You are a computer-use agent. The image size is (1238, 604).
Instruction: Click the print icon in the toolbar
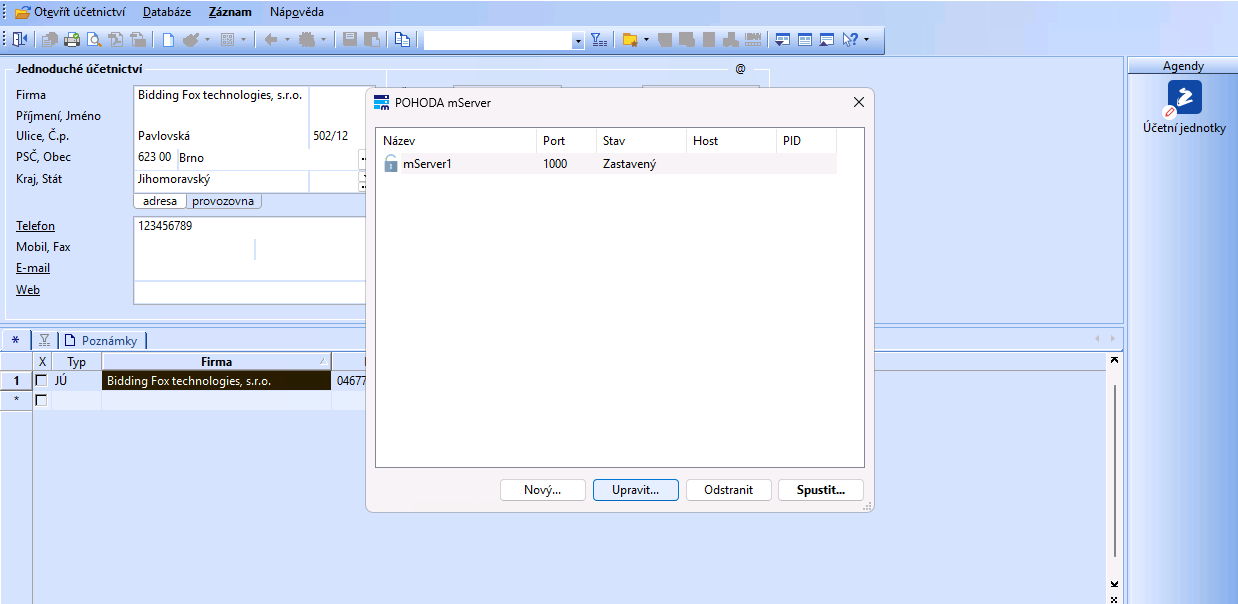72,40
